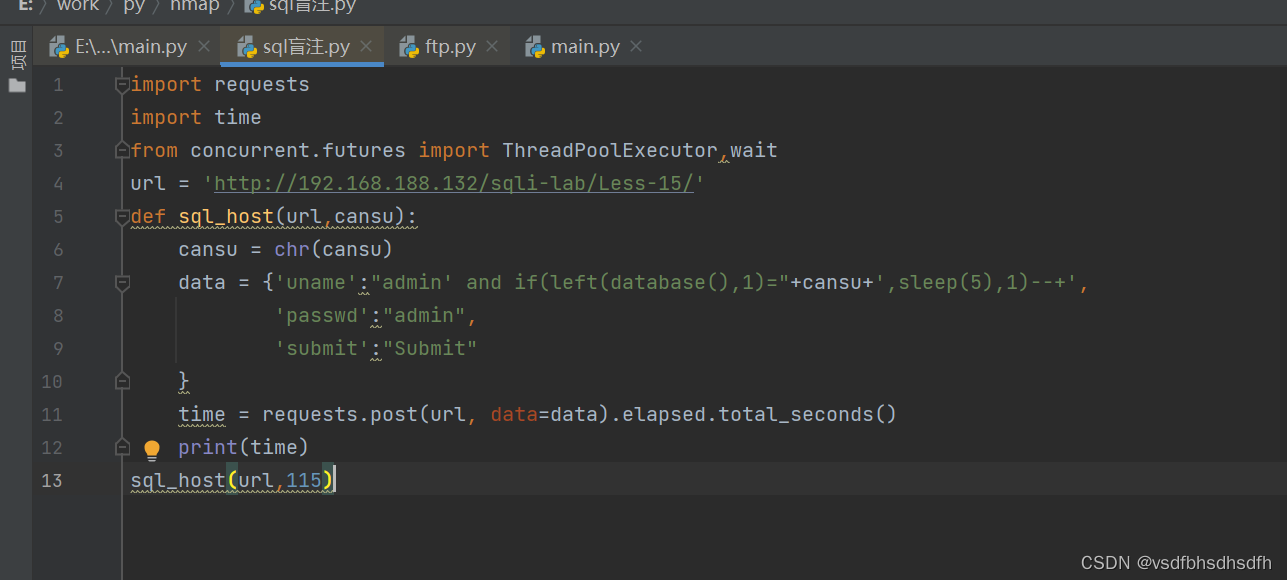The image size is (1287, 580).
Task: Click the 'uname' key on line 7
Action: pos(316,283)
